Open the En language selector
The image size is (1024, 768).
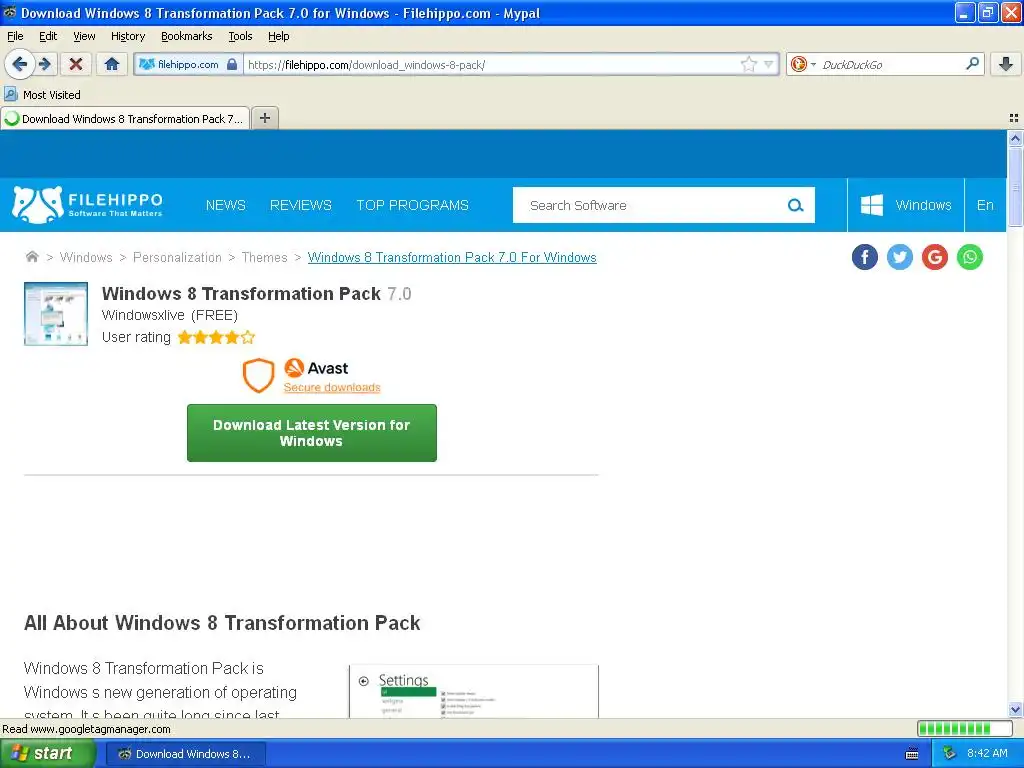pos(985,205)
